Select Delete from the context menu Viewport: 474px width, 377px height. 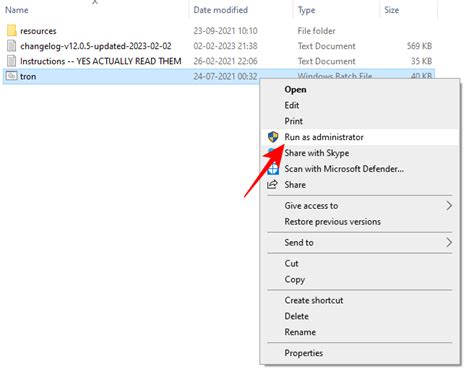(296, 316)
